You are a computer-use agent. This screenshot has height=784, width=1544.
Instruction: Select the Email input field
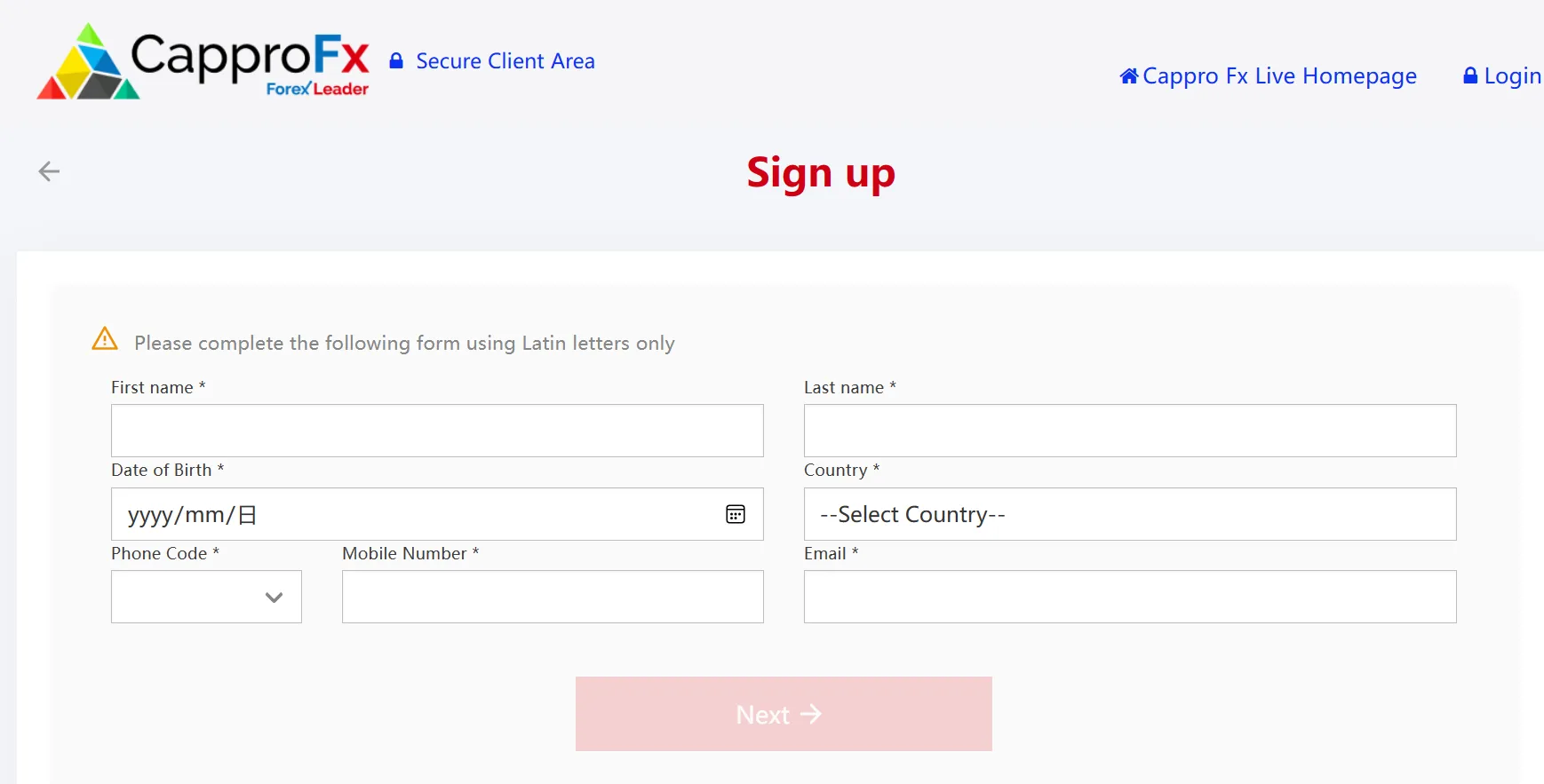pos(1130,597)
